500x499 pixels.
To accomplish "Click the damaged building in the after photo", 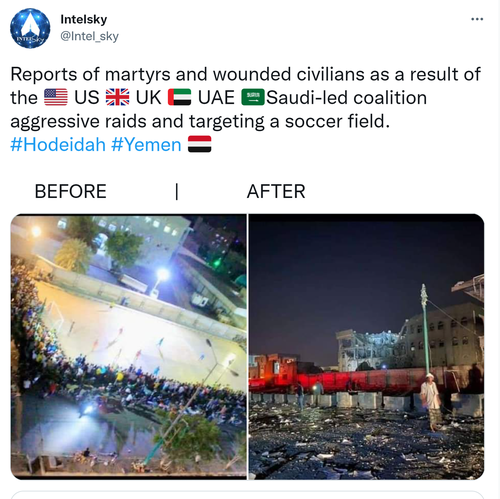I will click(370, 350).
